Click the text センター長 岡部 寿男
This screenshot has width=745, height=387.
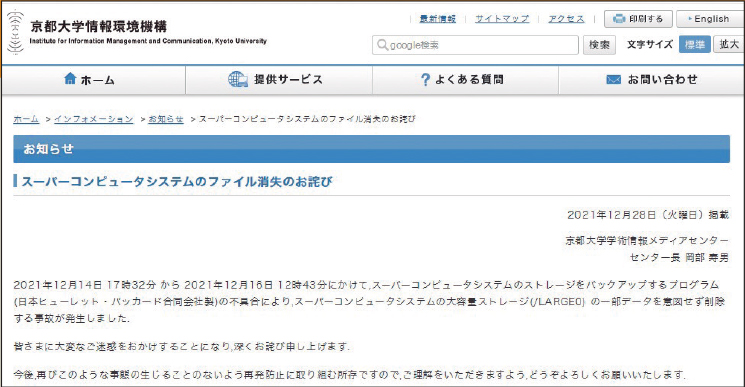(x=679, y=258)
